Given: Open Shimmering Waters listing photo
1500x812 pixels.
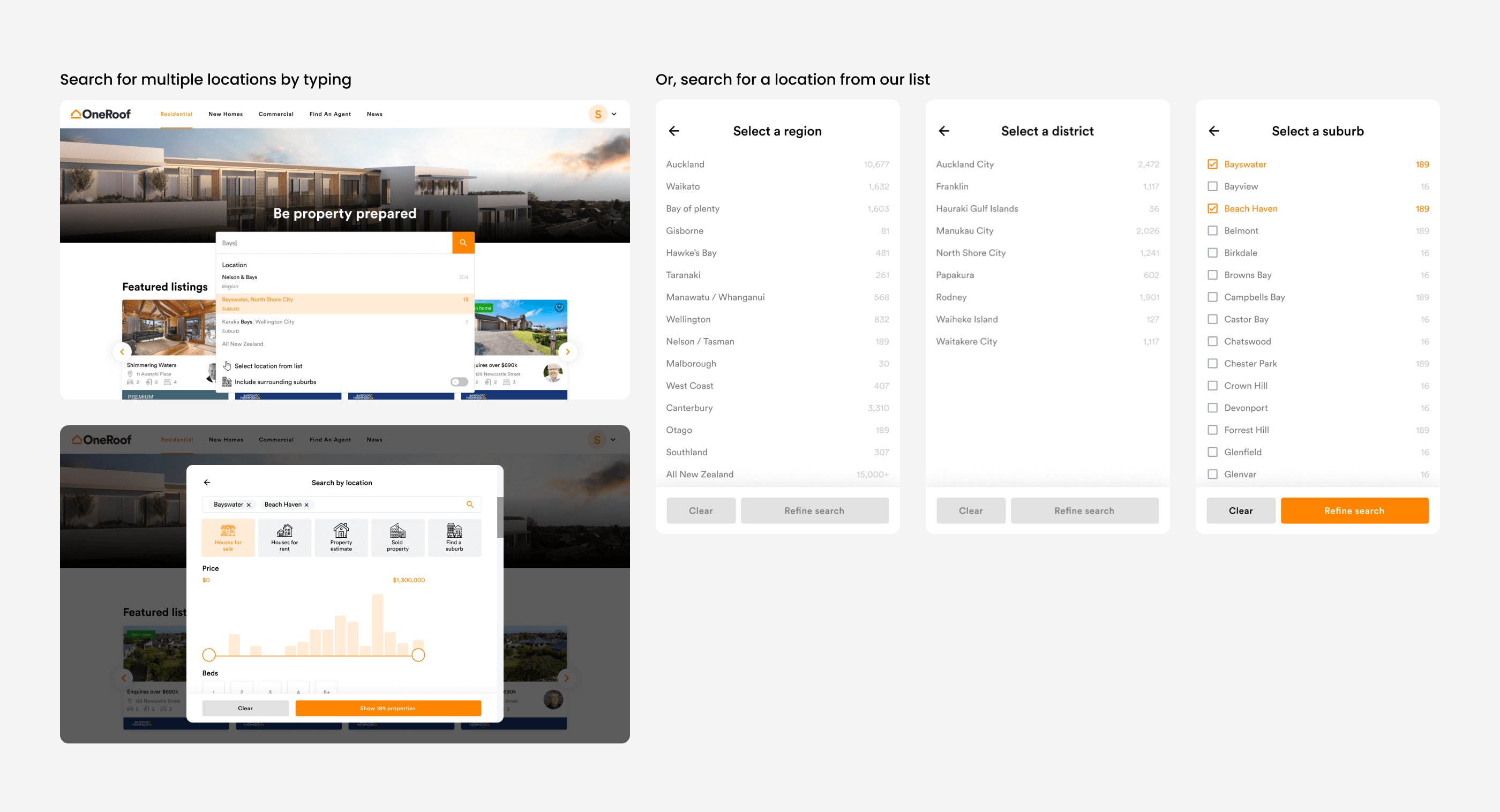Looking at the screenshot, I should point(169,327).
